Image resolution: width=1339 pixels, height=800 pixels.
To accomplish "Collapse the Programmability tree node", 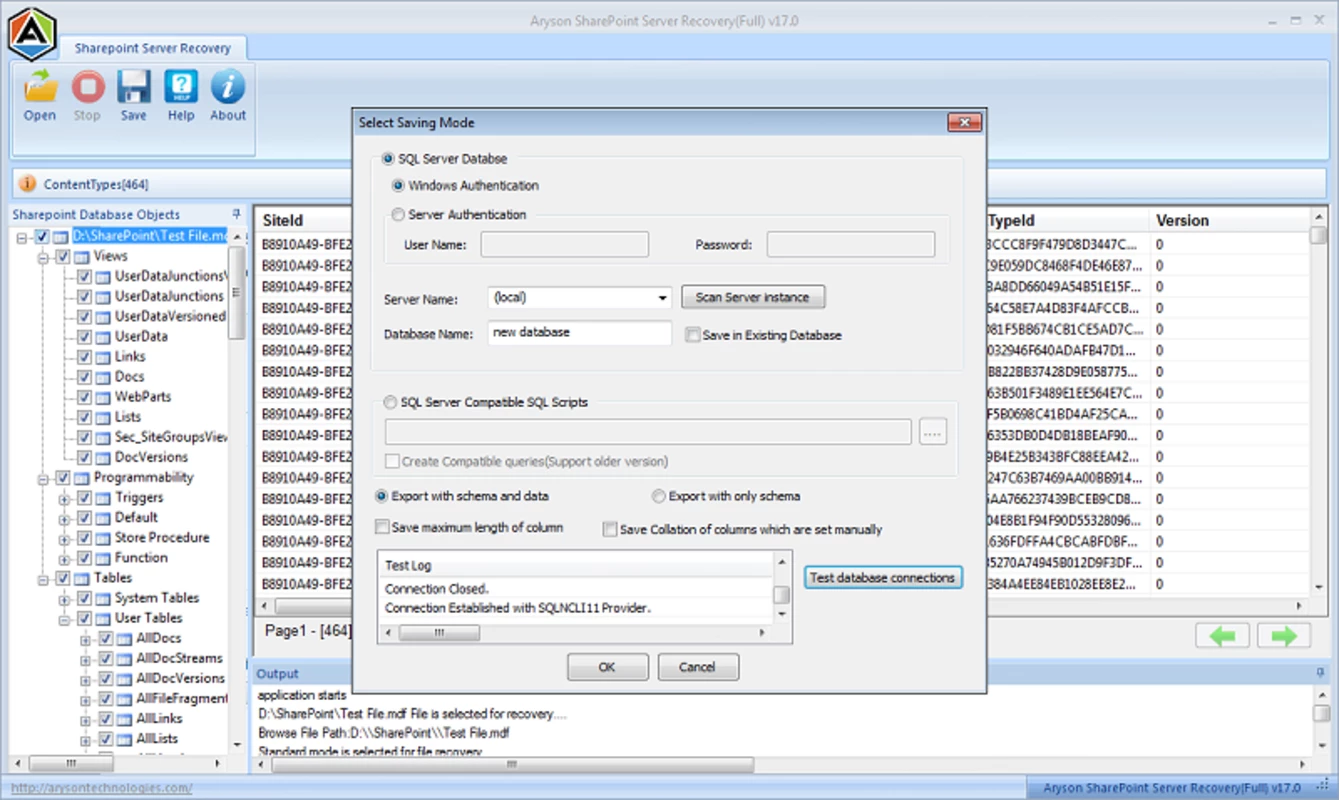I will coord(44,478).
